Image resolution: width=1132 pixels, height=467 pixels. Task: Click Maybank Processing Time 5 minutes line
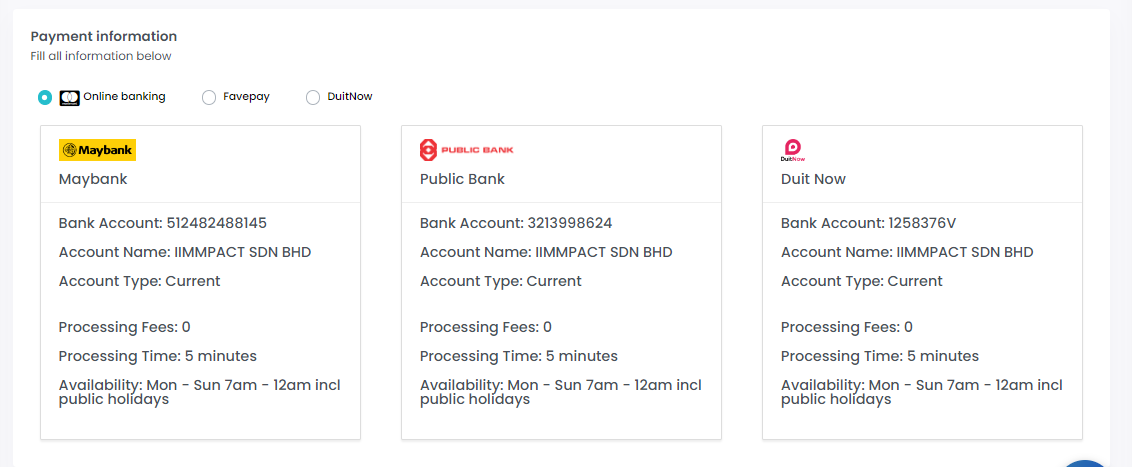coord(157,356)
